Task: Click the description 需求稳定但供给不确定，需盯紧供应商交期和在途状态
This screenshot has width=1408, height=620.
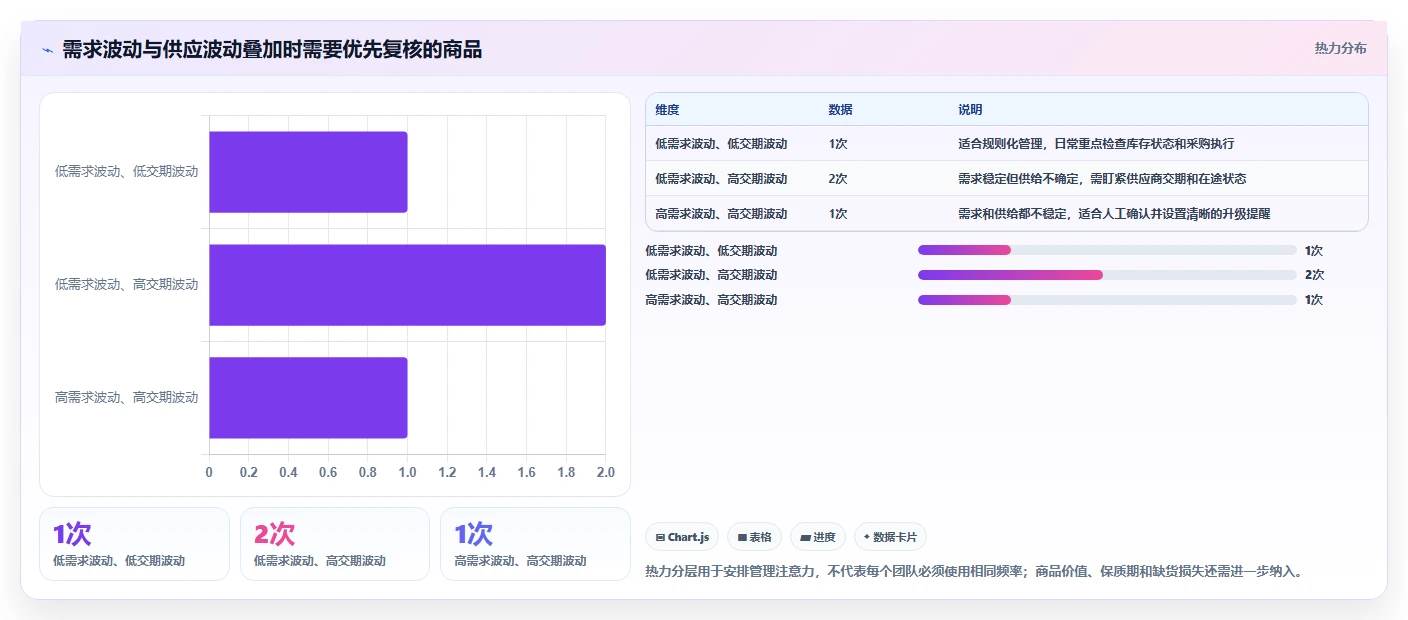Action: 1102,179
